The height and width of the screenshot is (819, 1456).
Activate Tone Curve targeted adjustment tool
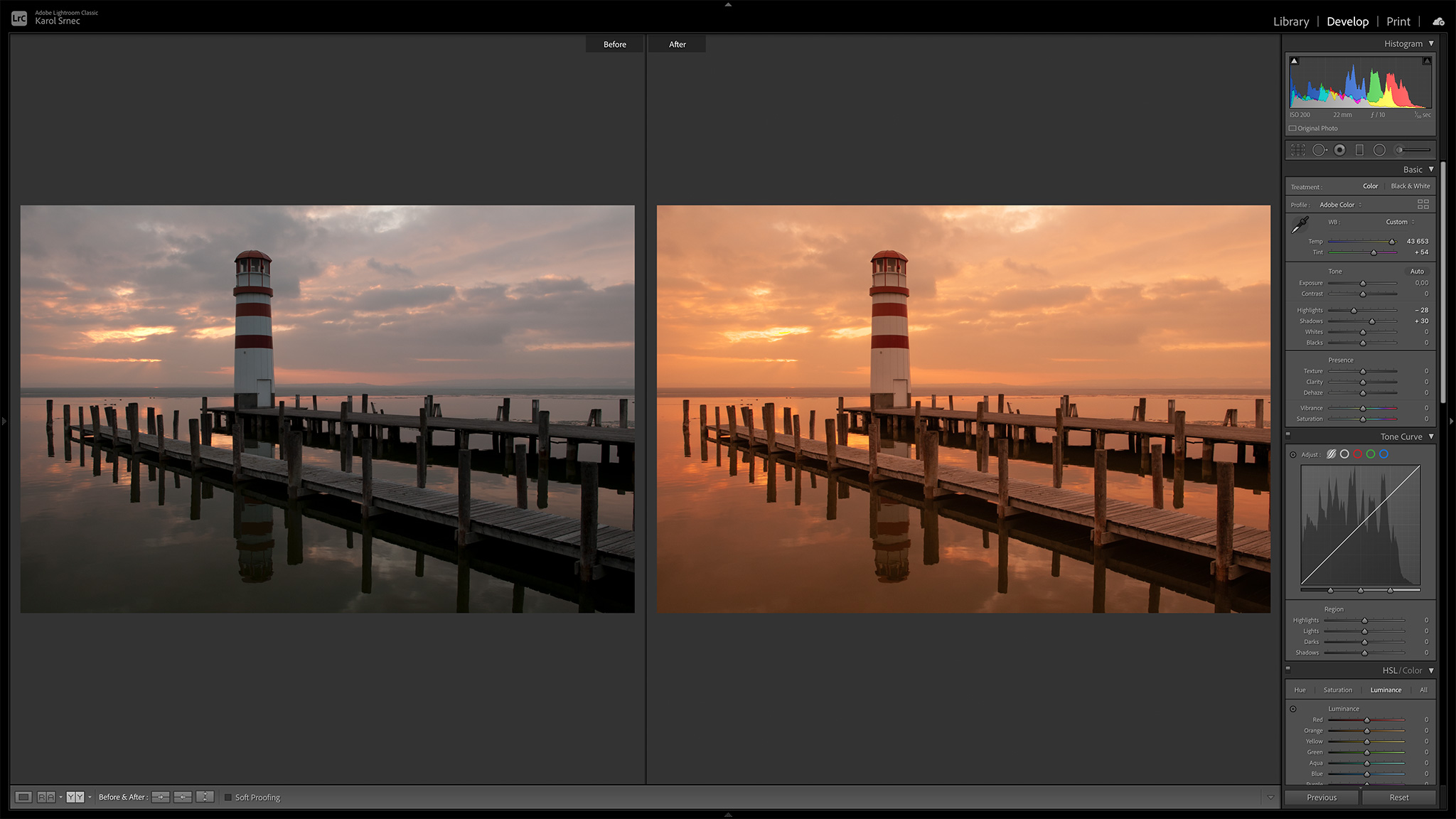coord(1293,455)
